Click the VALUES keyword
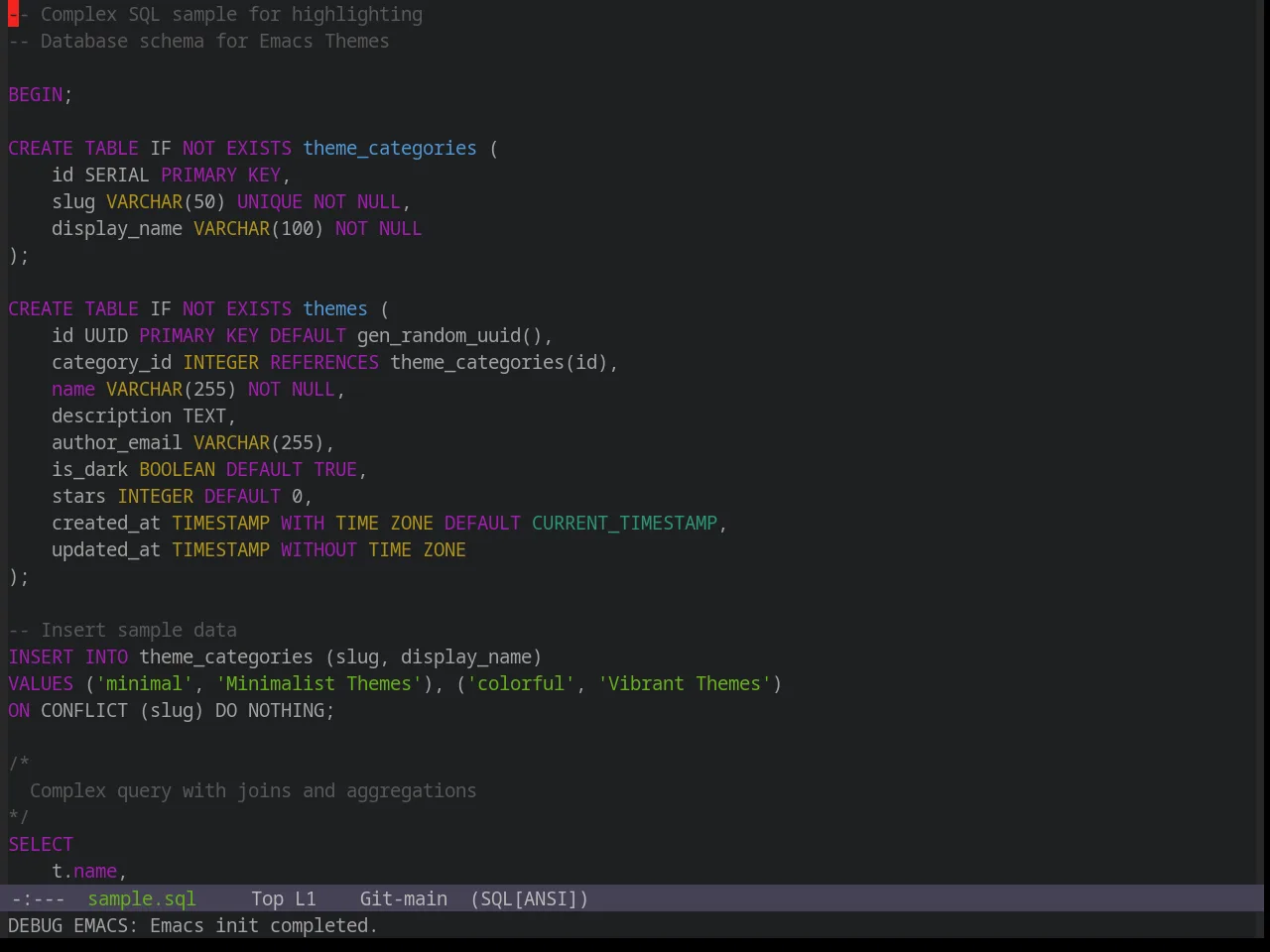The height and width of the screenshot is (952, 1270). tap(41, 683)
